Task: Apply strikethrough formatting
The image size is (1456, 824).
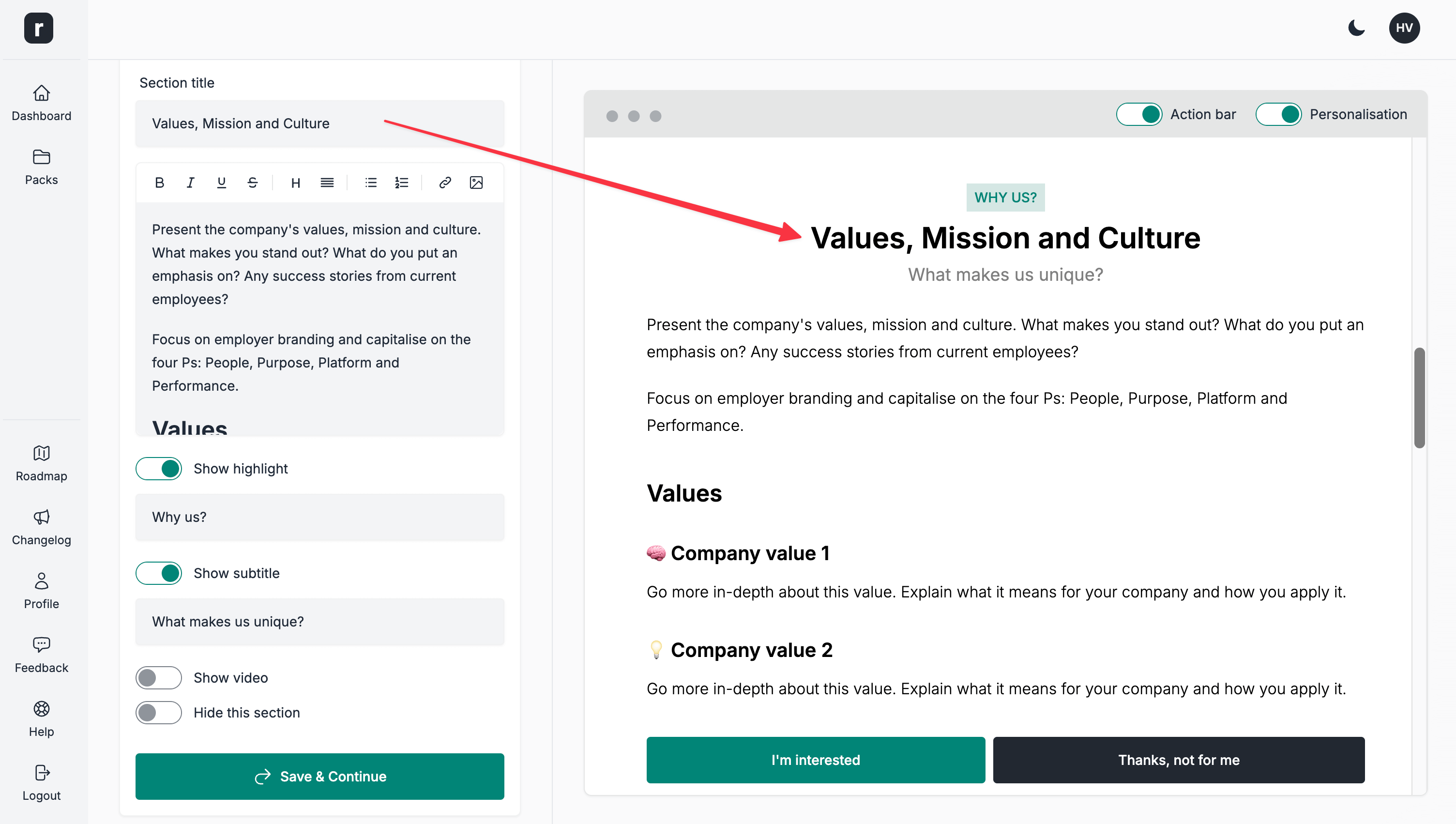Action: [252, 182]
